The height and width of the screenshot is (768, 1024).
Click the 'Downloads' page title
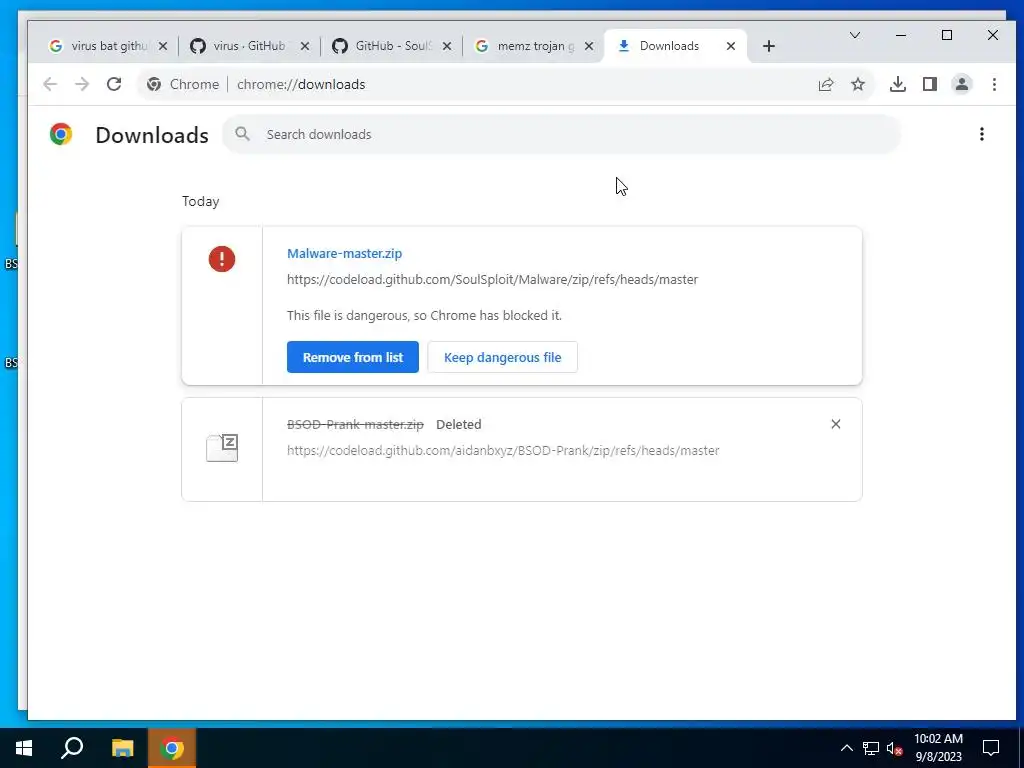coord(152,135)
